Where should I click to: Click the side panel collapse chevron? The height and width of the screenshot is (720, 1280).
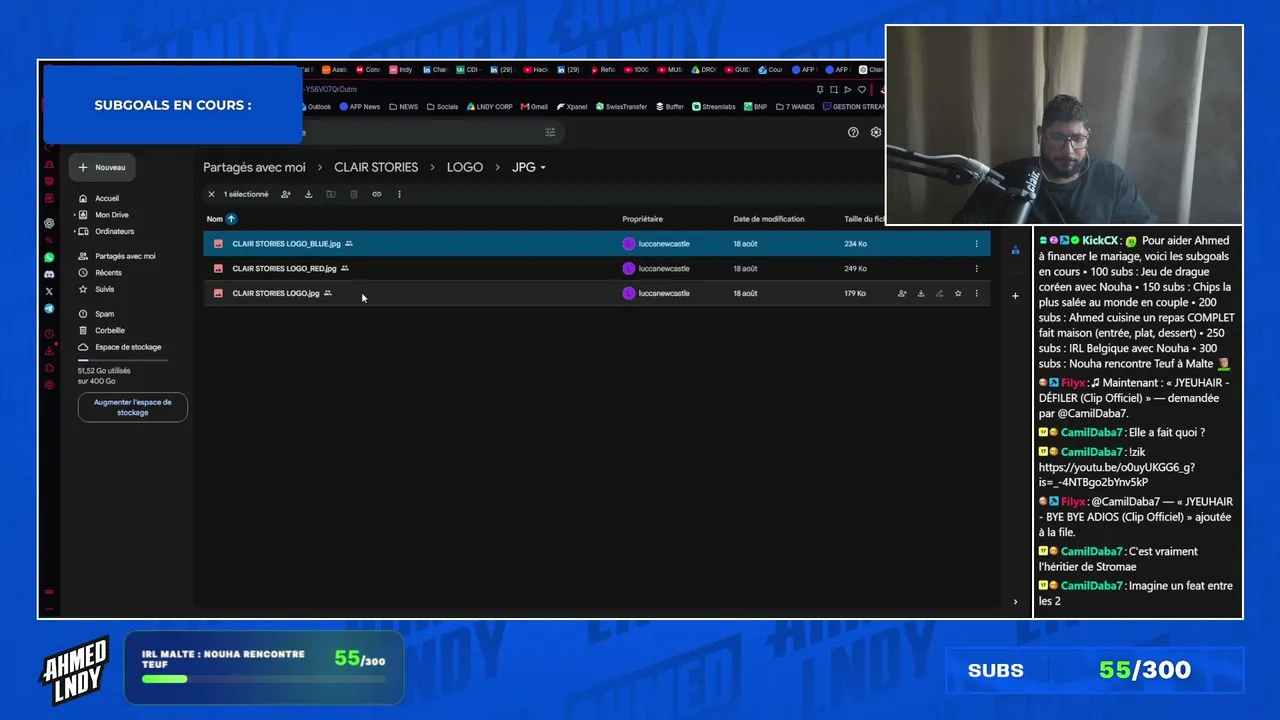[1015, 601]
